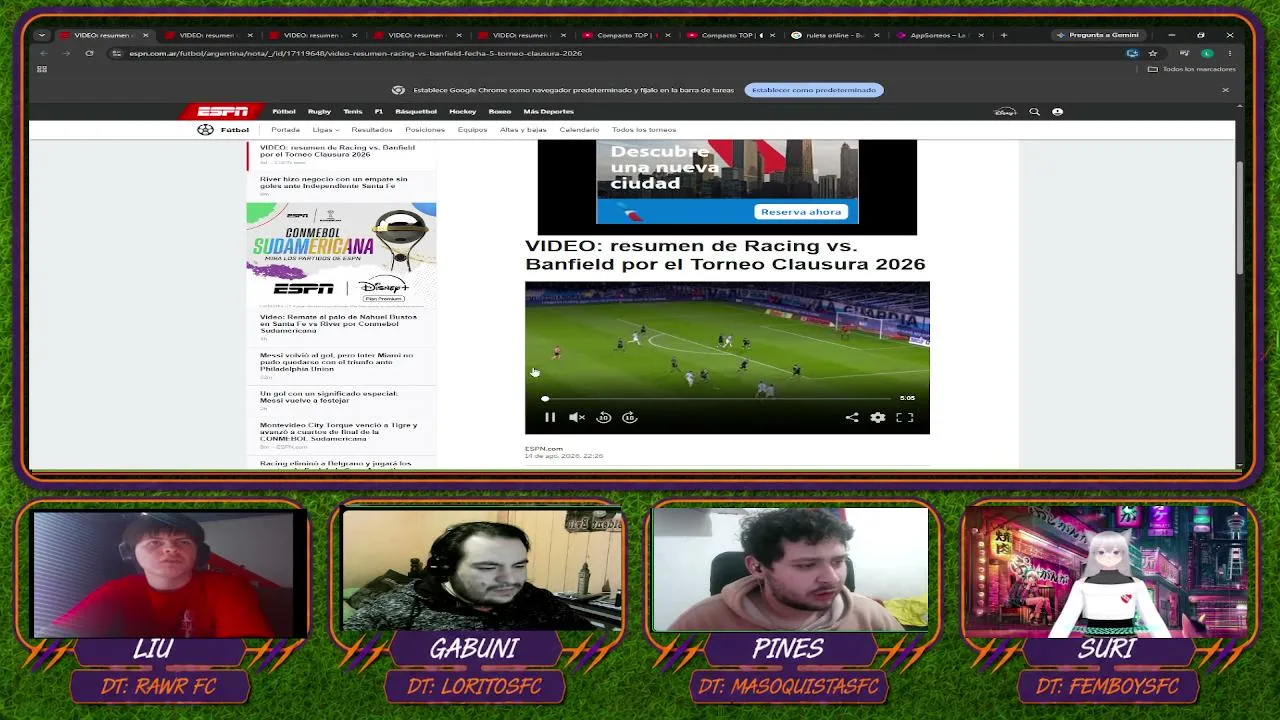Open River hizo negocio con un empate article
Image resolution: width=1280 pixels, height=720 pixels.
pyautogui.click(x=334, y=182)
